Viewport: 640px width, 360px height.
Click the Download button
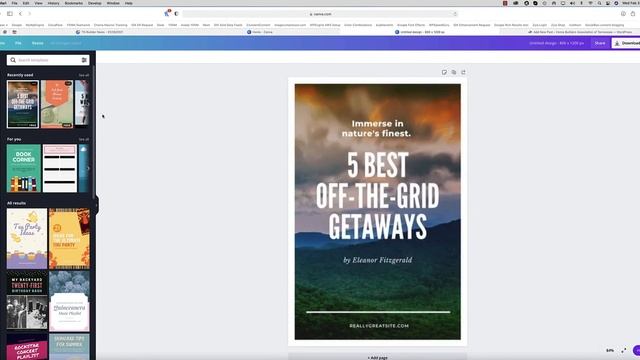[x=626, y=43]
